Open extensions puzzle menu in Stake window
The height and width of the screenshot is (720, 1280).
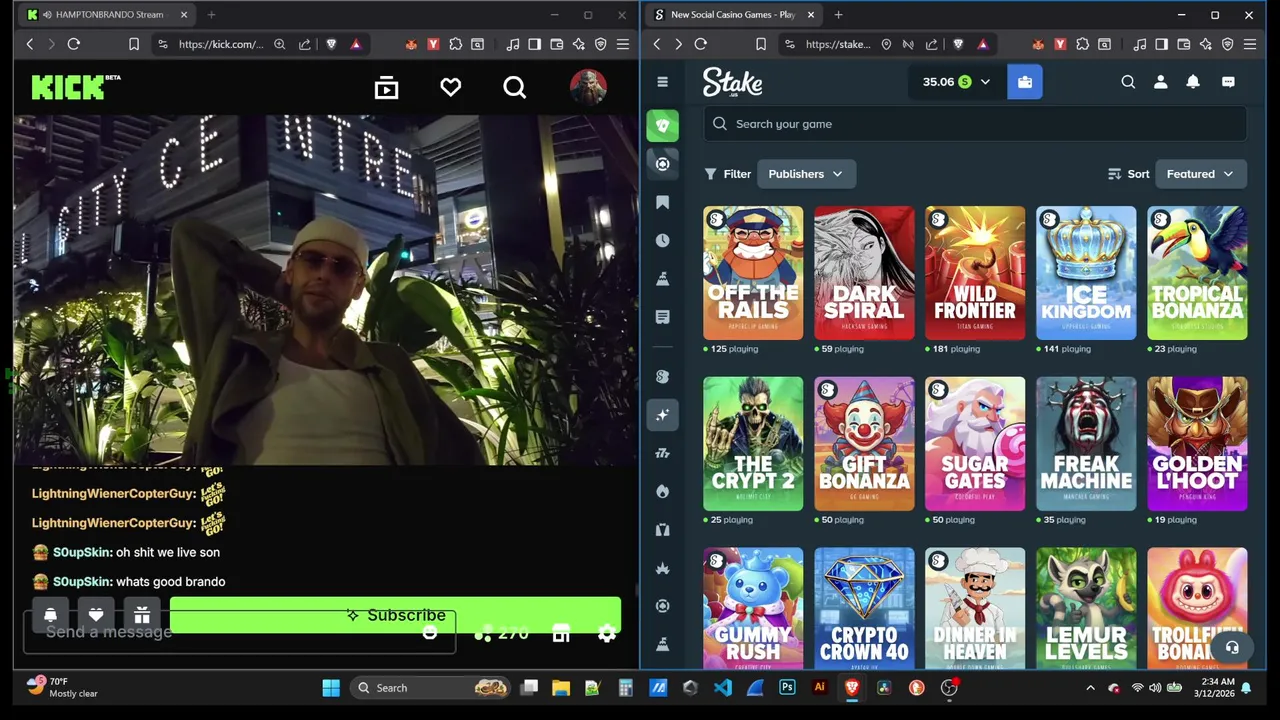tap(1082, 44)
